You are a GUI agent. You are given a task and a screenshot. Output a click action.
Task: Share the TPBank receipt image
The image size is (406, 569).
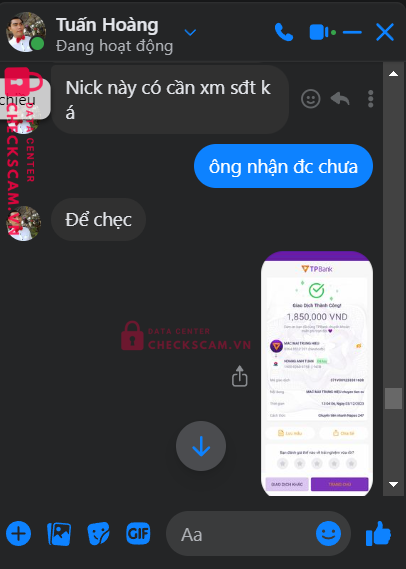point(239,376)
